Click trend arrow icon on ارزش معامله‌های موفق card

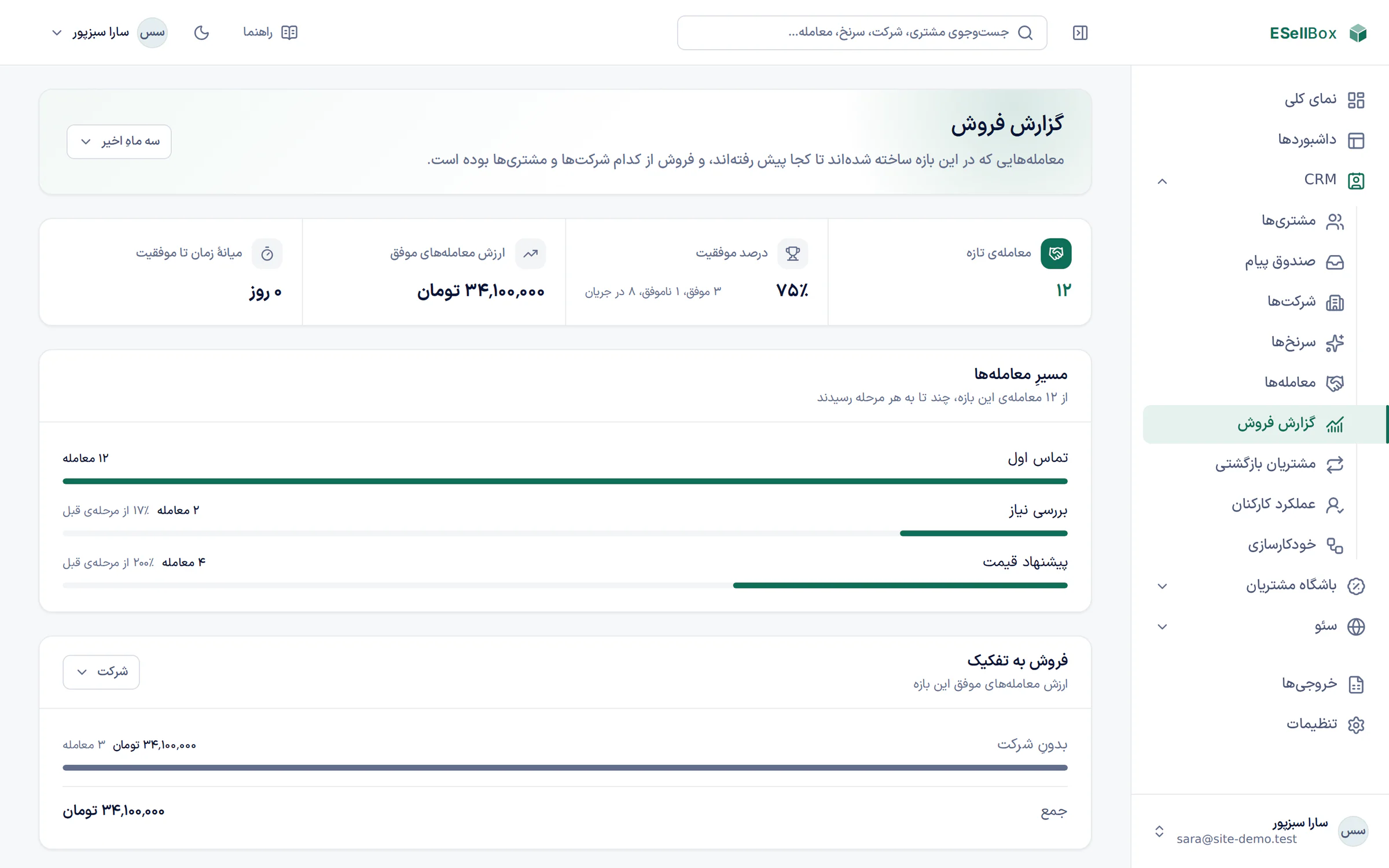(x=530, y=253)
